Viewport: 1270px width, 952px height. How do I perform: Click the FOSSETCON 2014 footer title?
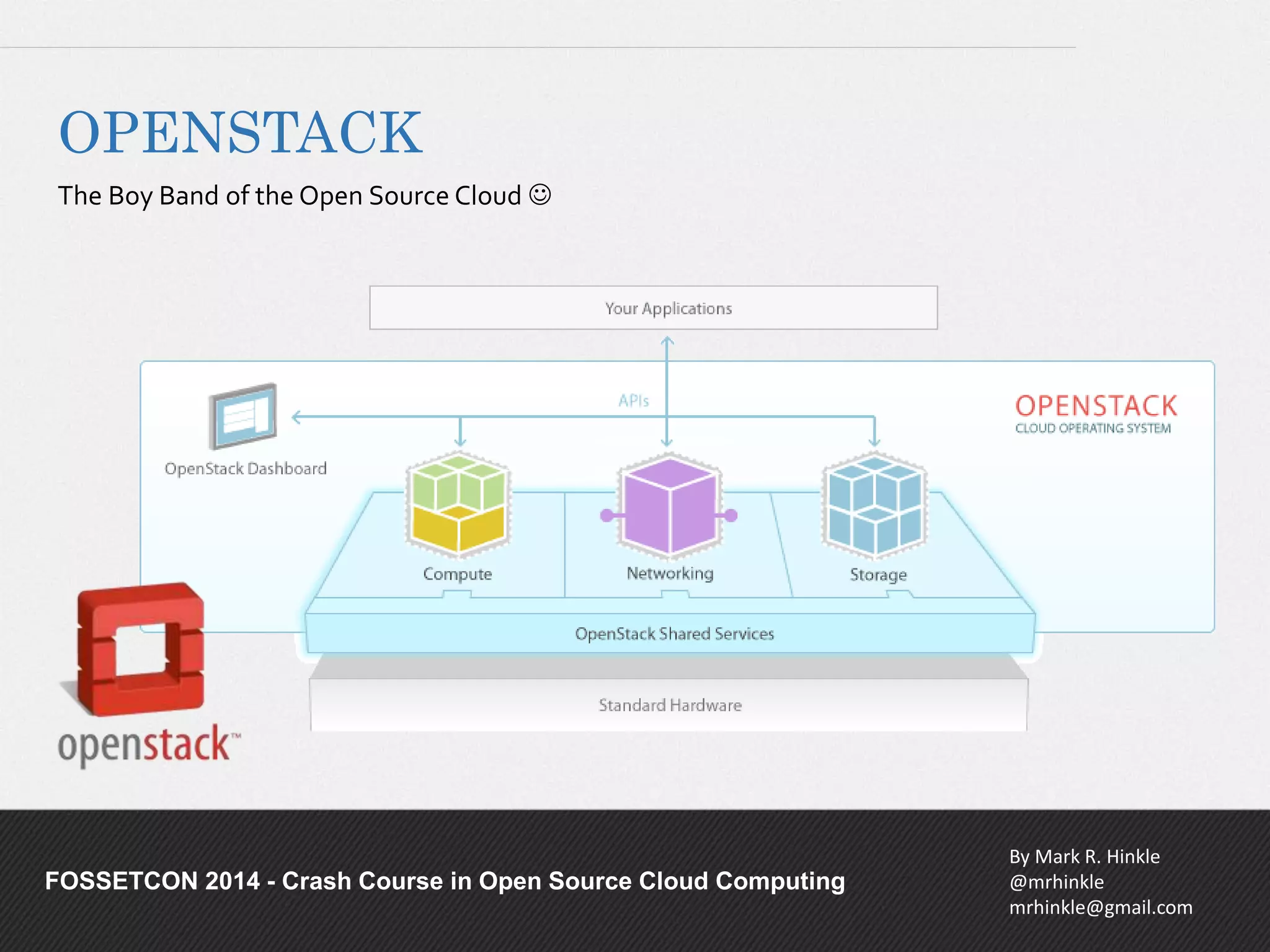(445, 881)
